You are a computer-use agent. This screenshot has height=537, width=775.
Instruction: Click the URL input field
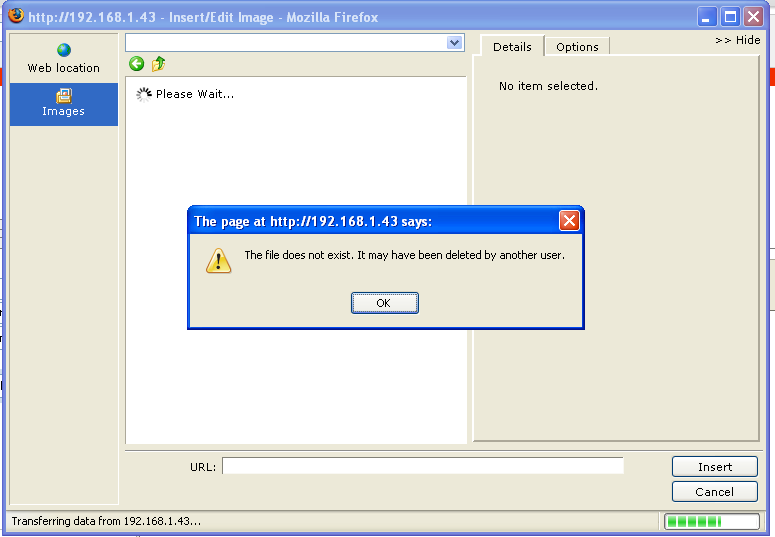(x=423, y=466)
